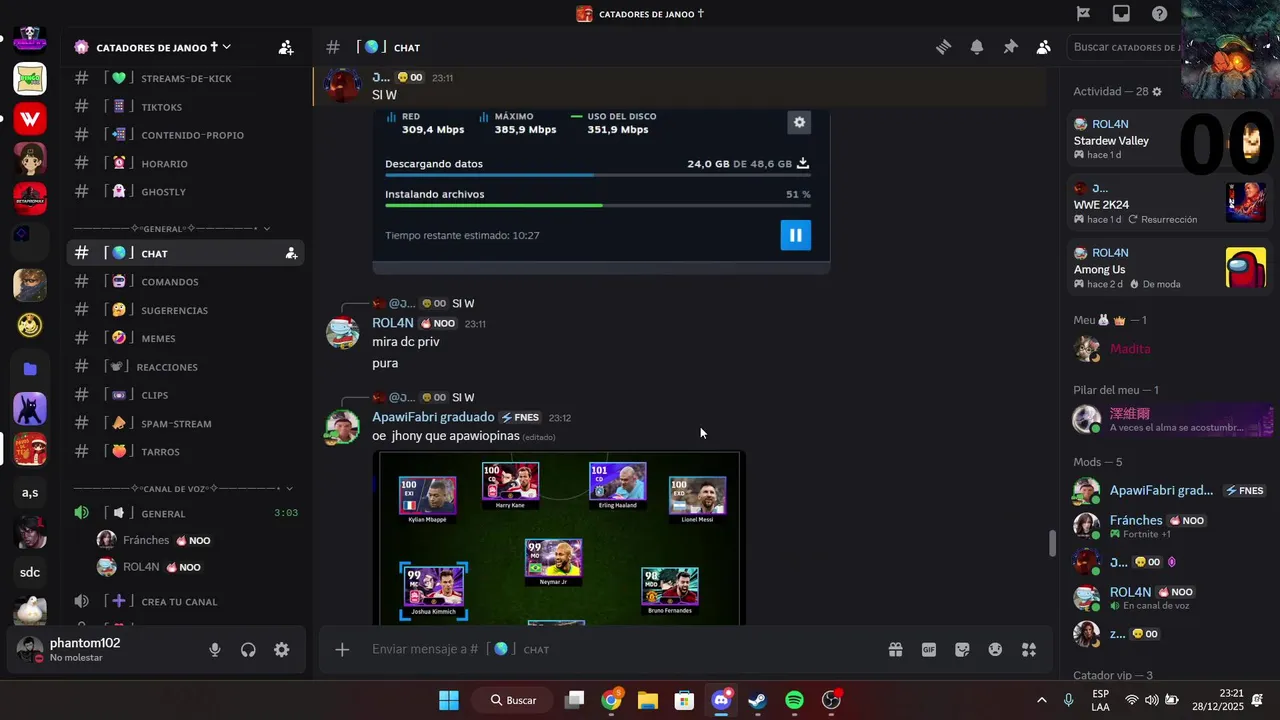Pause download button in shared image
The image size is (1280, 720).
(795, 235)
